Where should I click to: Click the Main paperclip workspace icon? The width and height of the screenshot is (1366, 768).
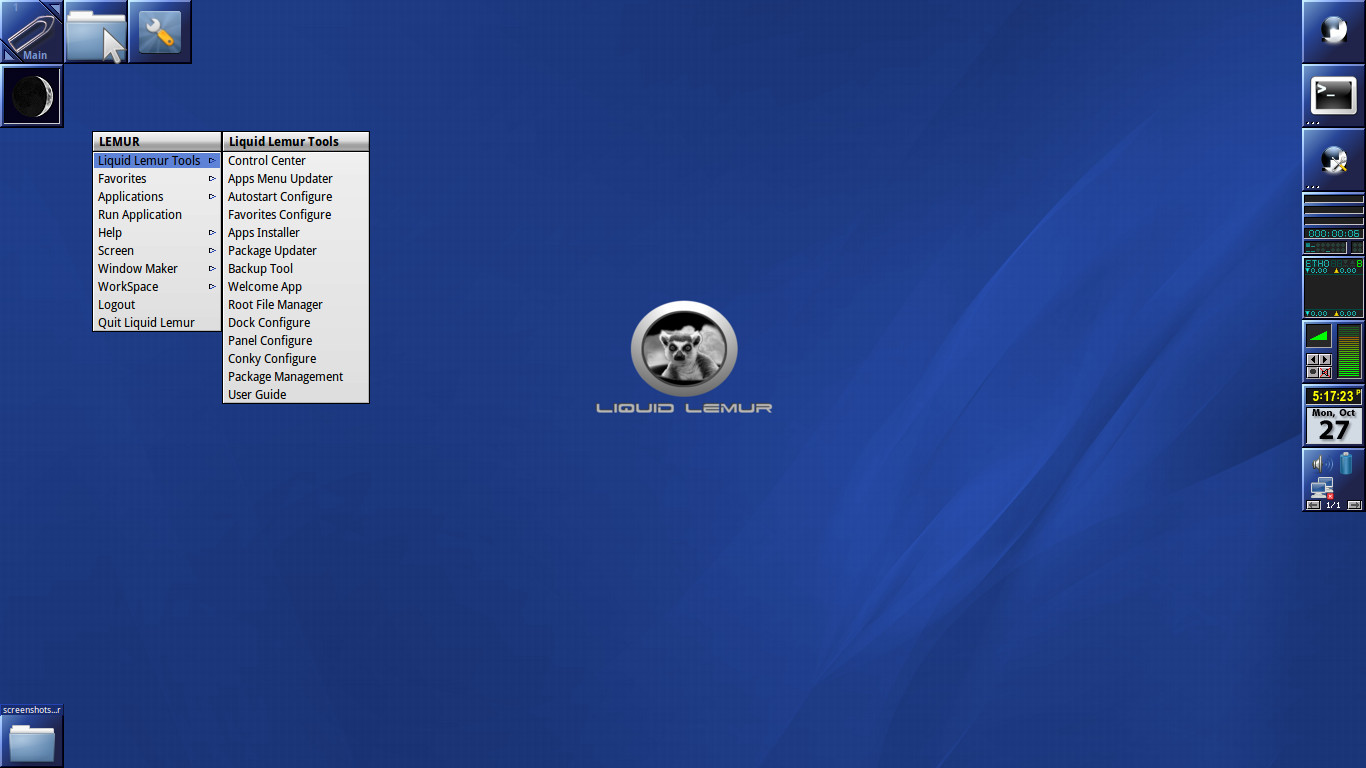[x=32, y=32]
